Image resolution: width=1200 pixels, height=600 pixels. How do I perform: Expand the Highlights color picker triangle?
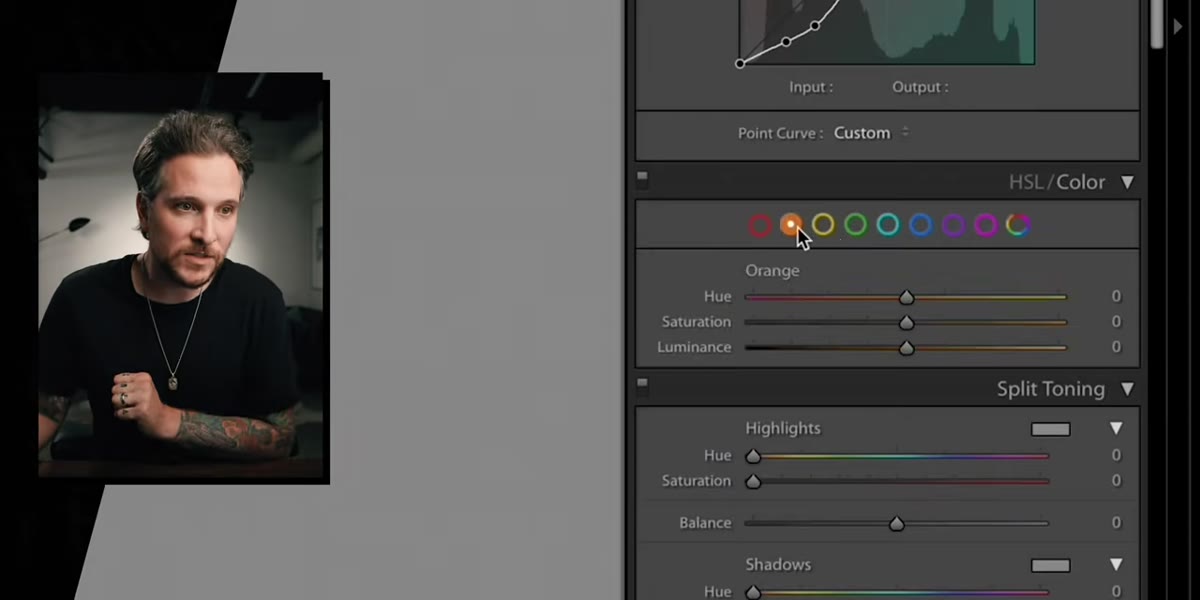(1116, 428)
